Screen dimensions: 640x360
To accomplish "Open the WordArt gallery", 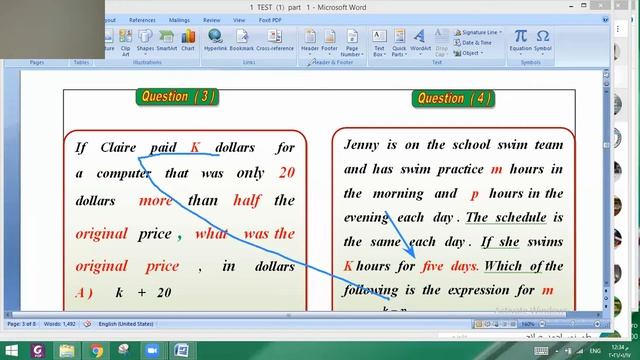I will 420,42.
